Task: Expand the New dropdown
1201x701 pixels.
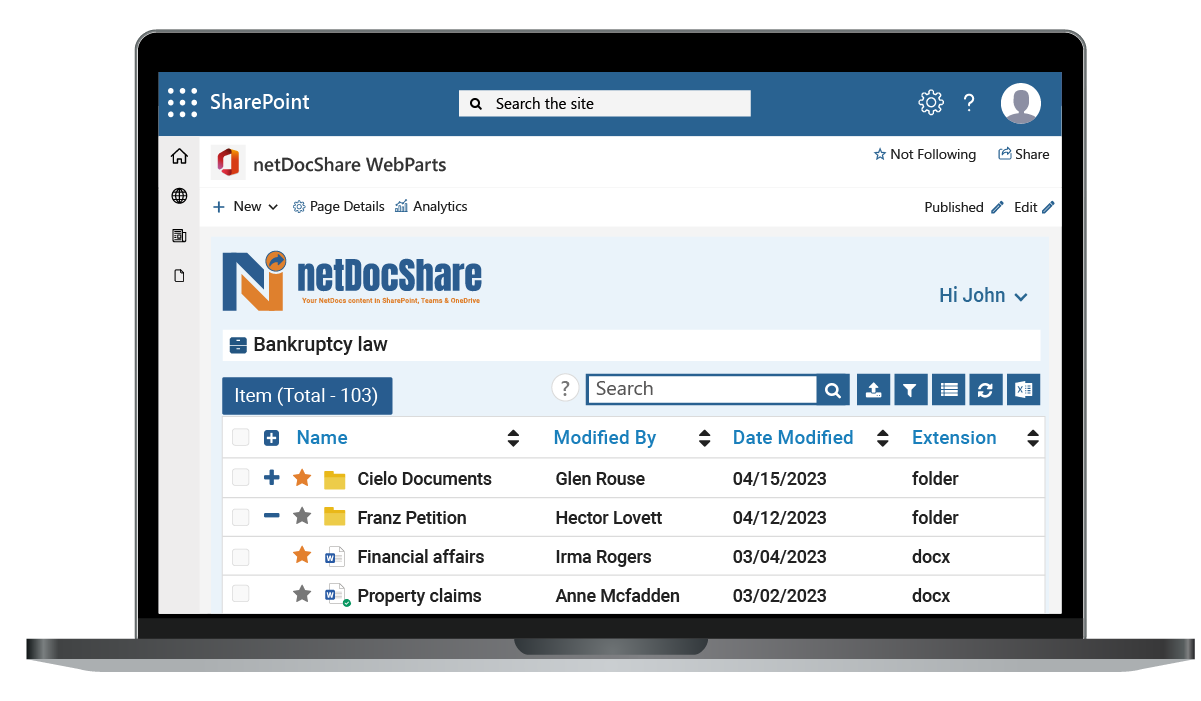Action: [245, 206]
